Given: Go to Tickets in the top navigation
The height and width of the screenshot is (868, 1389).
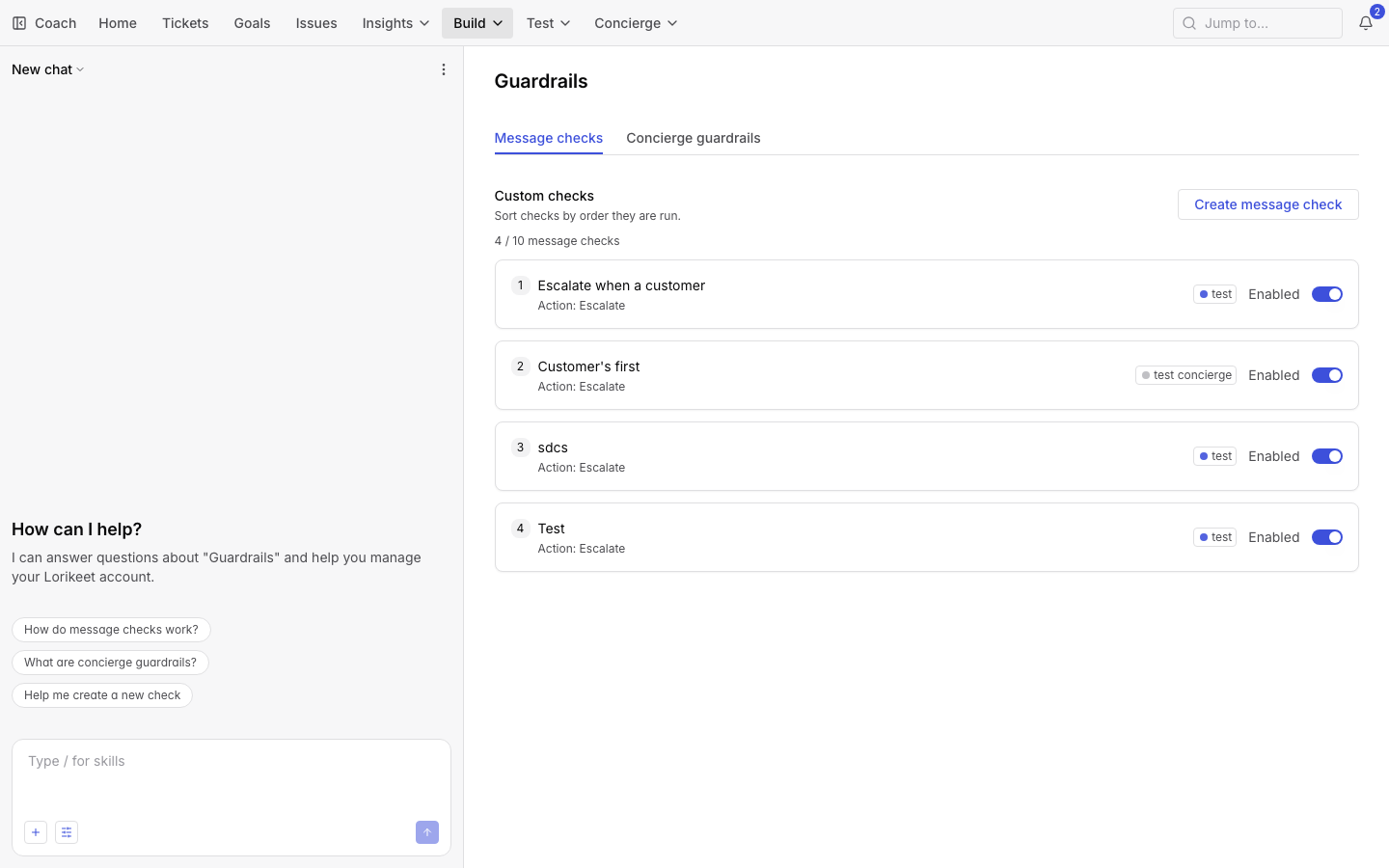Looking at the screenshot, I should [x=185, y=23].
